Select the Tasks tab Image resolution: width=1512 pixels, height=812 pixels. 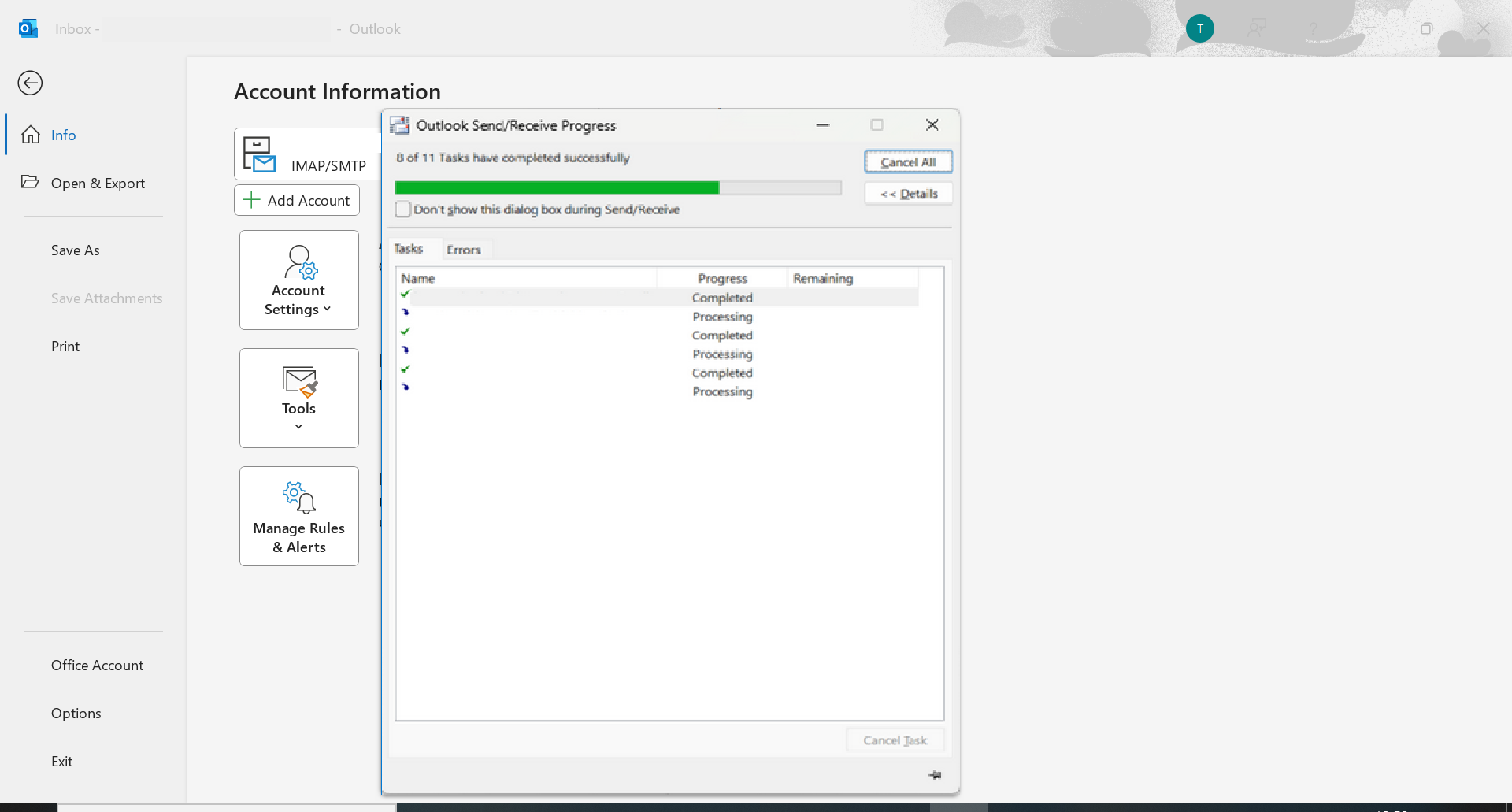[x=410, y=248]
